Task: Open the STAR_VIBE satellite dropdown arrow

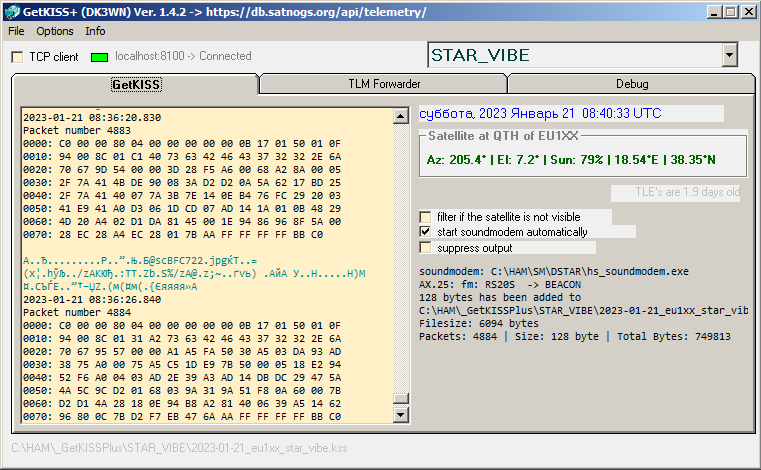Action: tap(729, 55)
